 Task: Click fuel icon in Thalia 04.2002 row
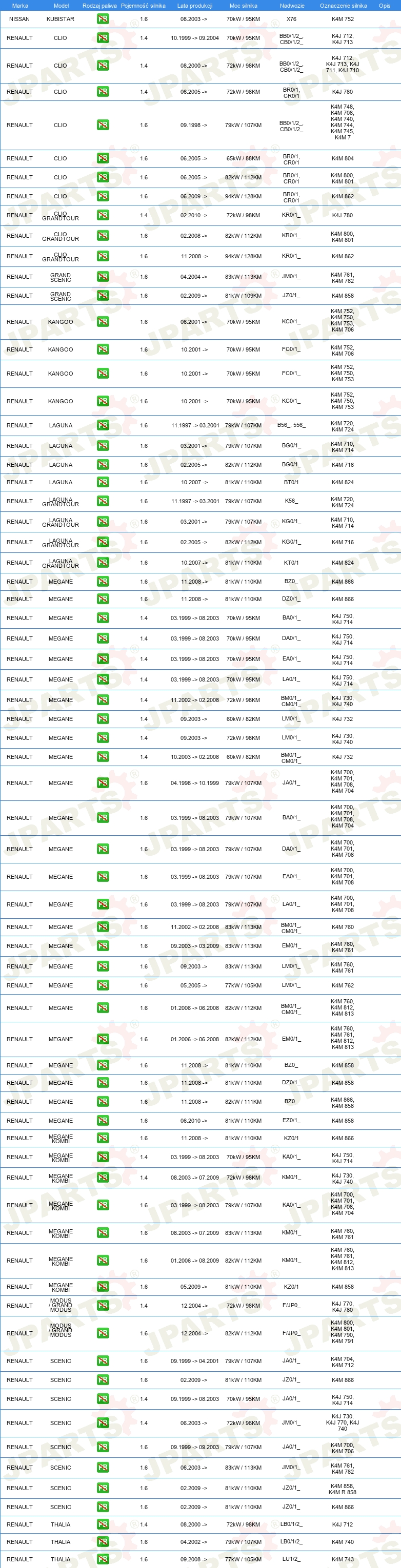pos(103,1542)
